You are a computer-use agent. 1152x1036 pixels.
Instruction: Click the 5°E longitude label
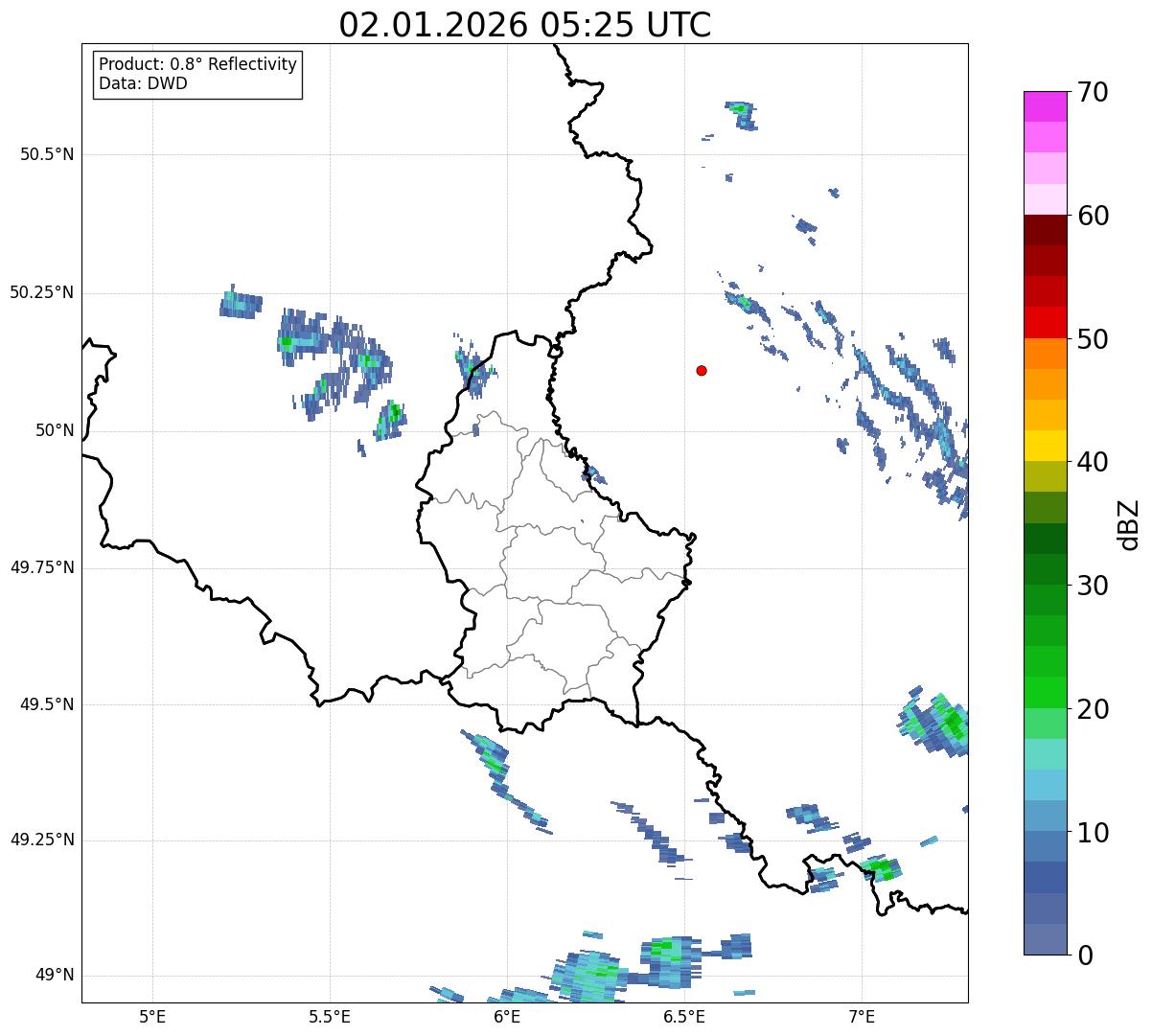pos(152,1017)
